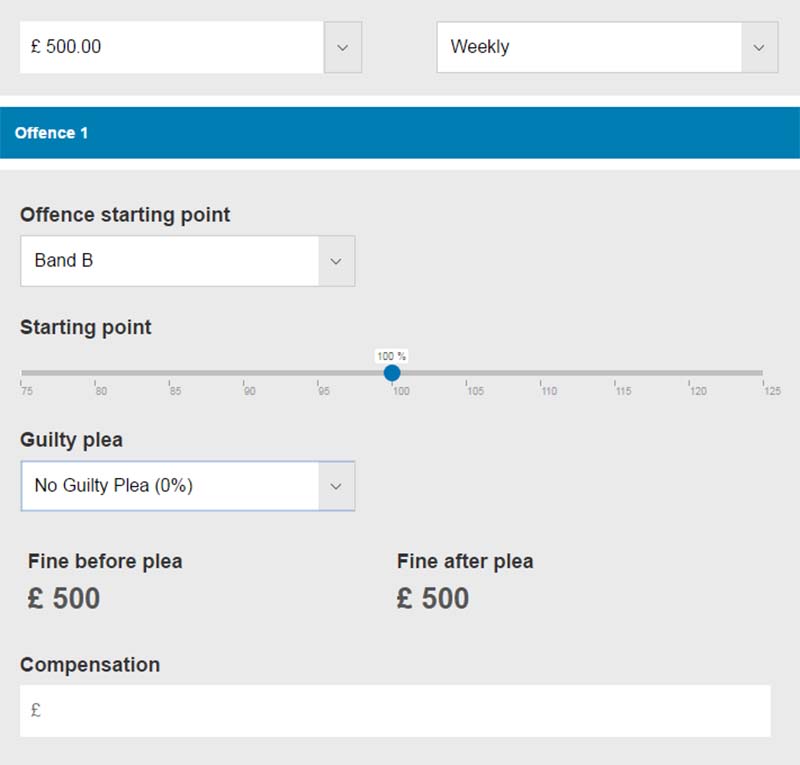Click the Offence starting point label

pos(126,215)
